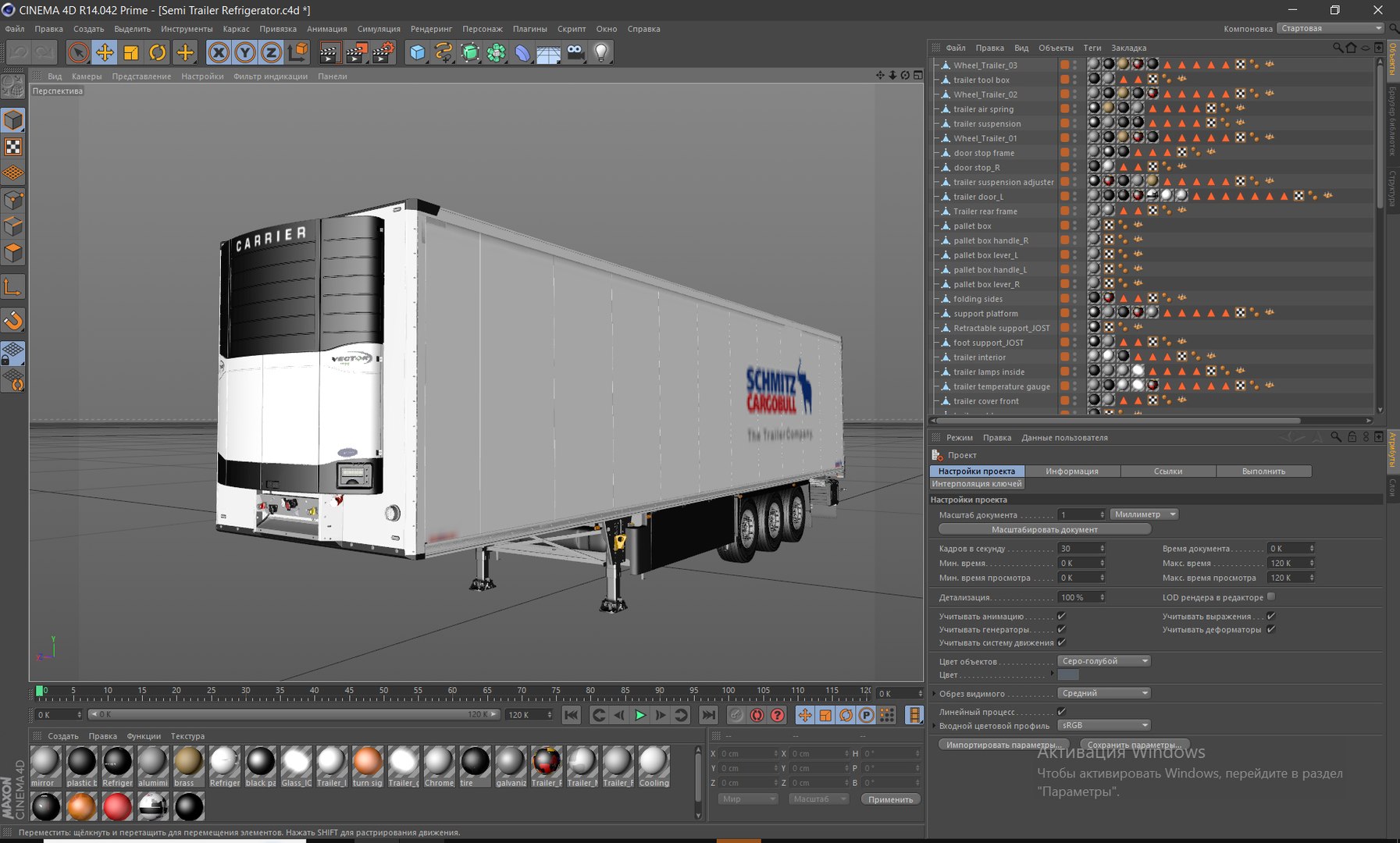This screenshot has width=1400, height=843.
Task: Toggle visibility dots for folding sides
Action: tap(1074, 299)
